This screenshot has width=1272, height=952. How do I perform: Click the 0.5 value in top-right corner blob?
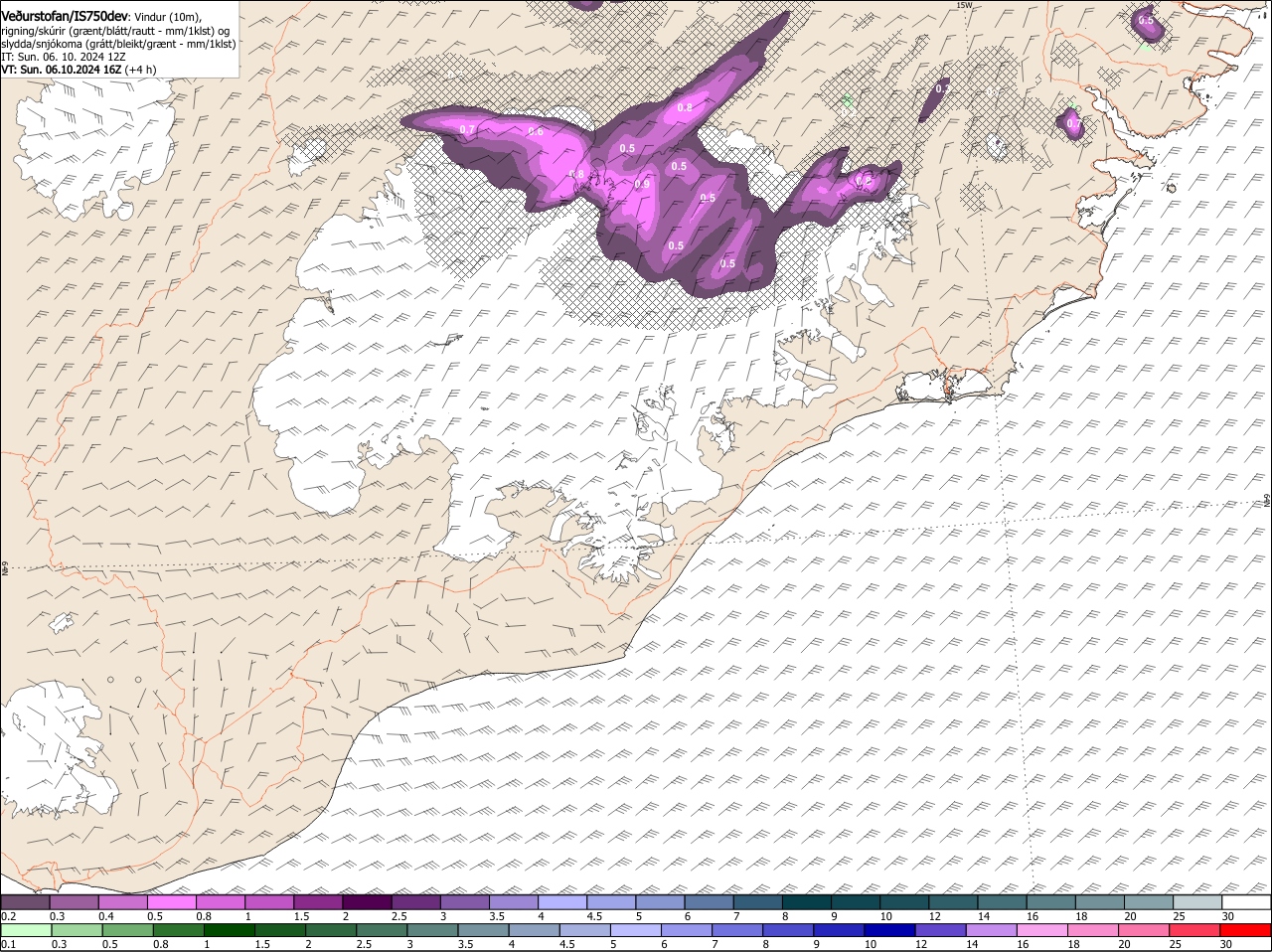pyautogui.click(x=1146, y=20)
